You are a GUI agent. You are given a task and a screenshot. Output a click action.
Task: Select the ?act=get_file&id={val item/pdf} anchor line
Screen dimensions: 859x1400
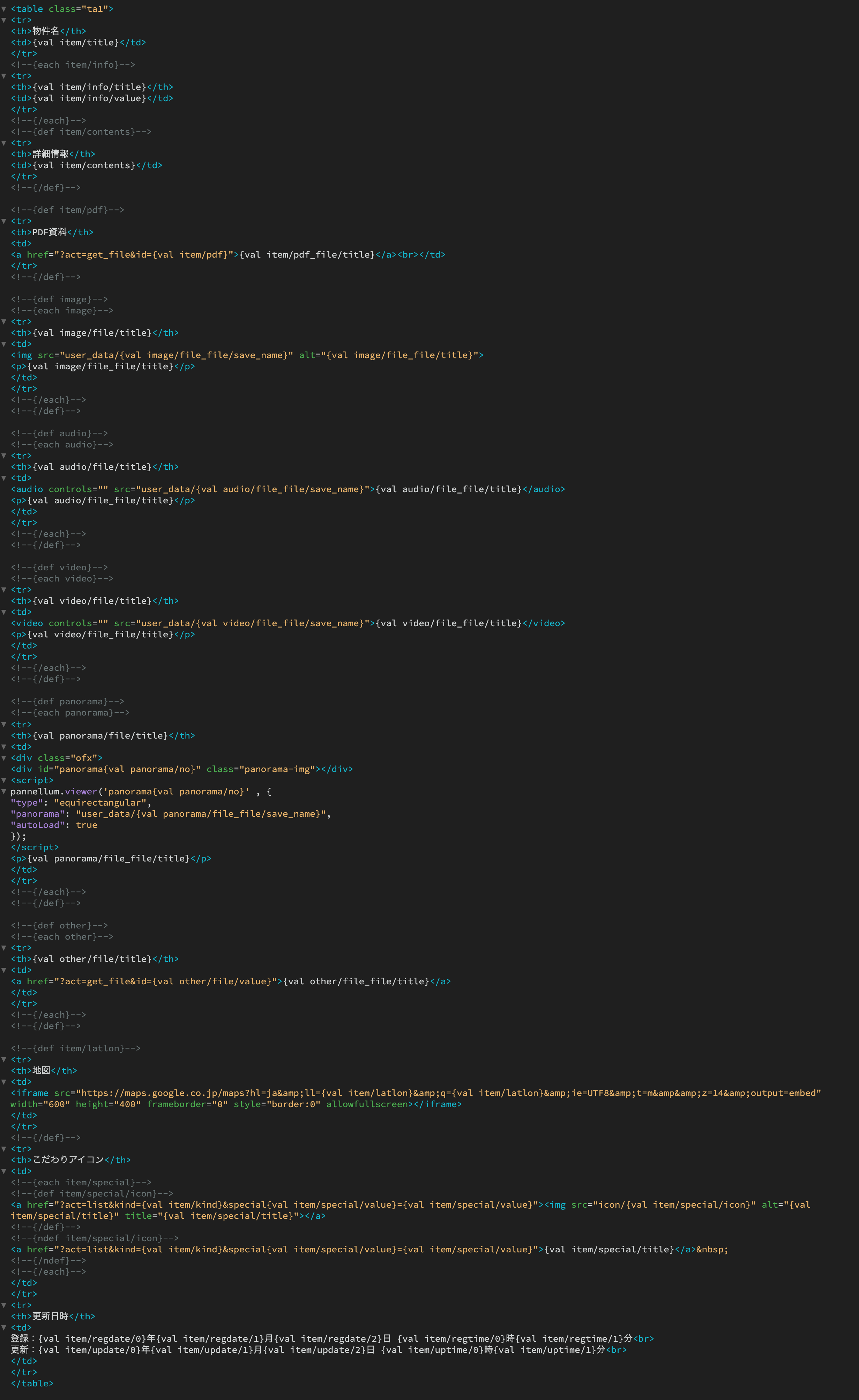pyautogui.click(x=228, y=254)
